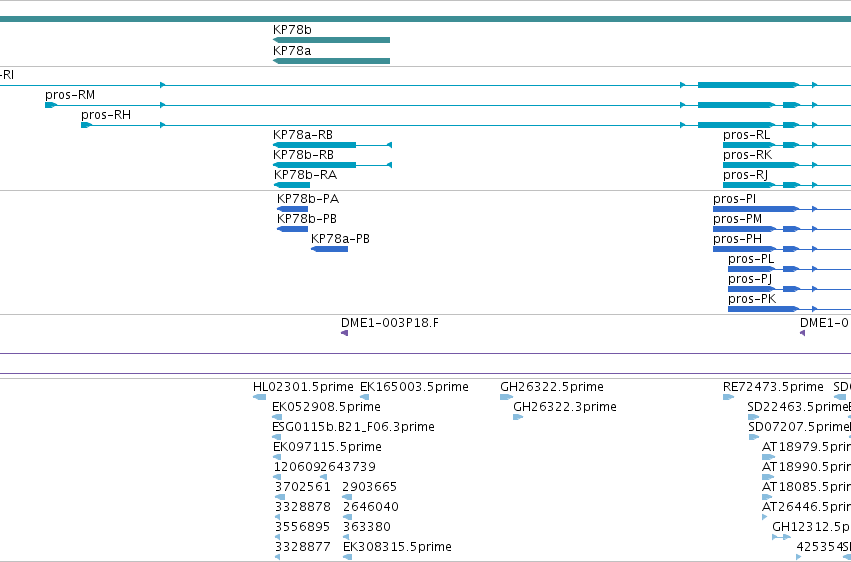Select EST SD07207.5prime
Viewport: 851px width, 562px height.
[x=755, y=437]
